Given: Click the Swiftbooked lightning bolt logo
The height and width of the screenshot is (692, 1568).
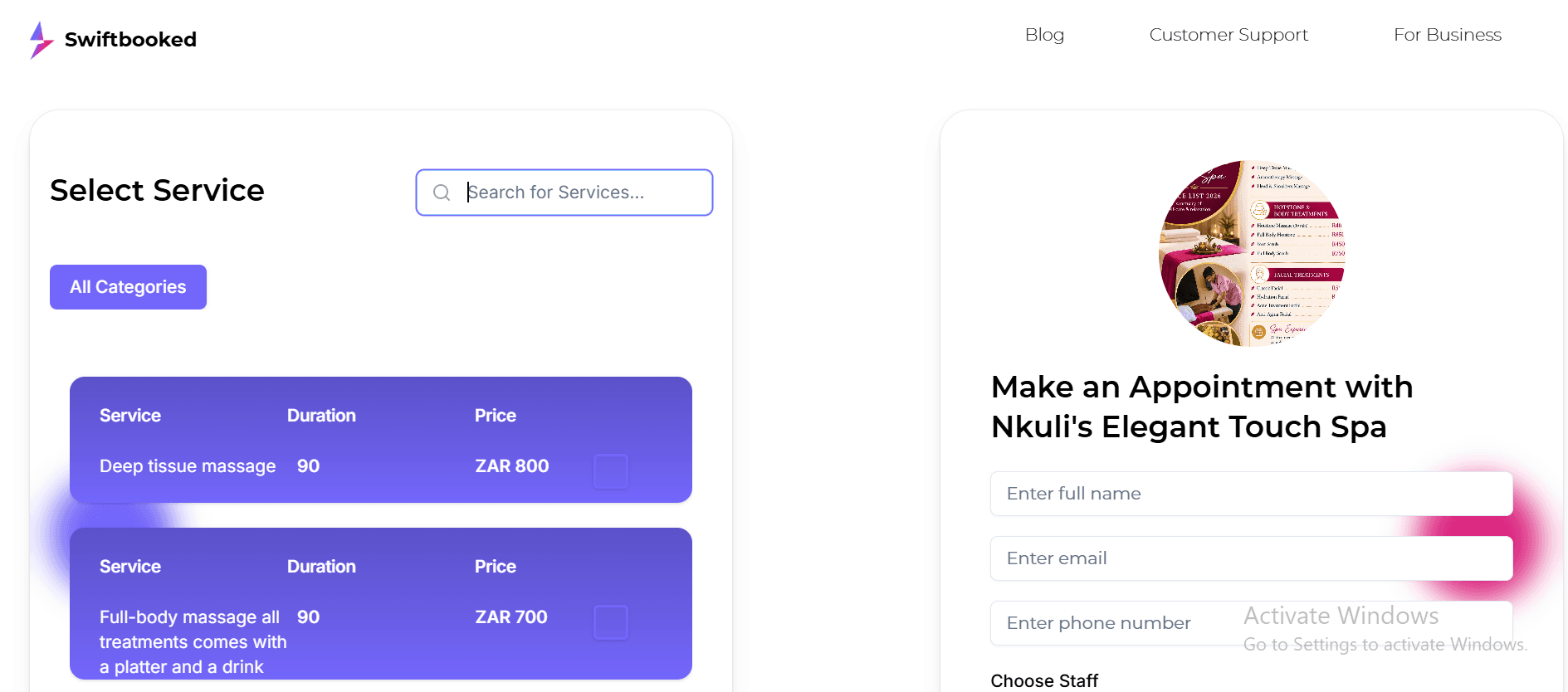Looking at the screenshot, I should click(42, 40).
